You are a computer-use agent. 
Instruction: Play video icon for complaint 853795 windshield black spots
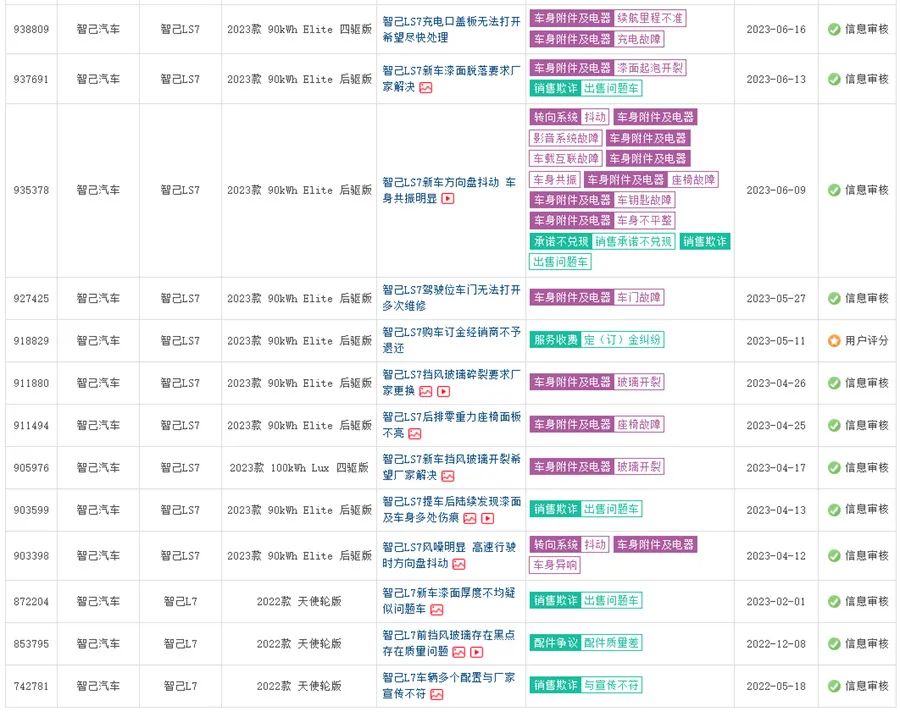pyautogui.click(x=476, y=652)
